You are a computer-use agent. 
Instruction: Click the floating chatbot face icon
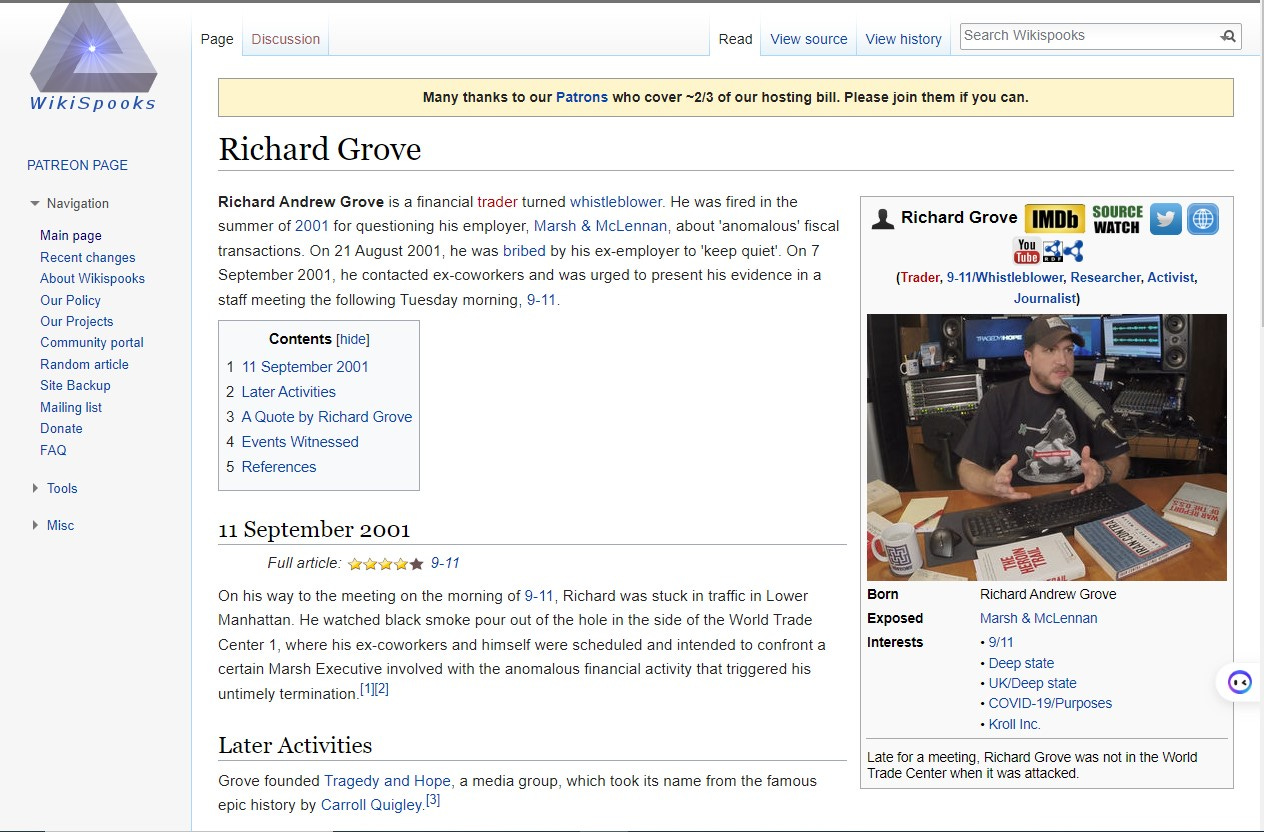tap(1240, 683)
